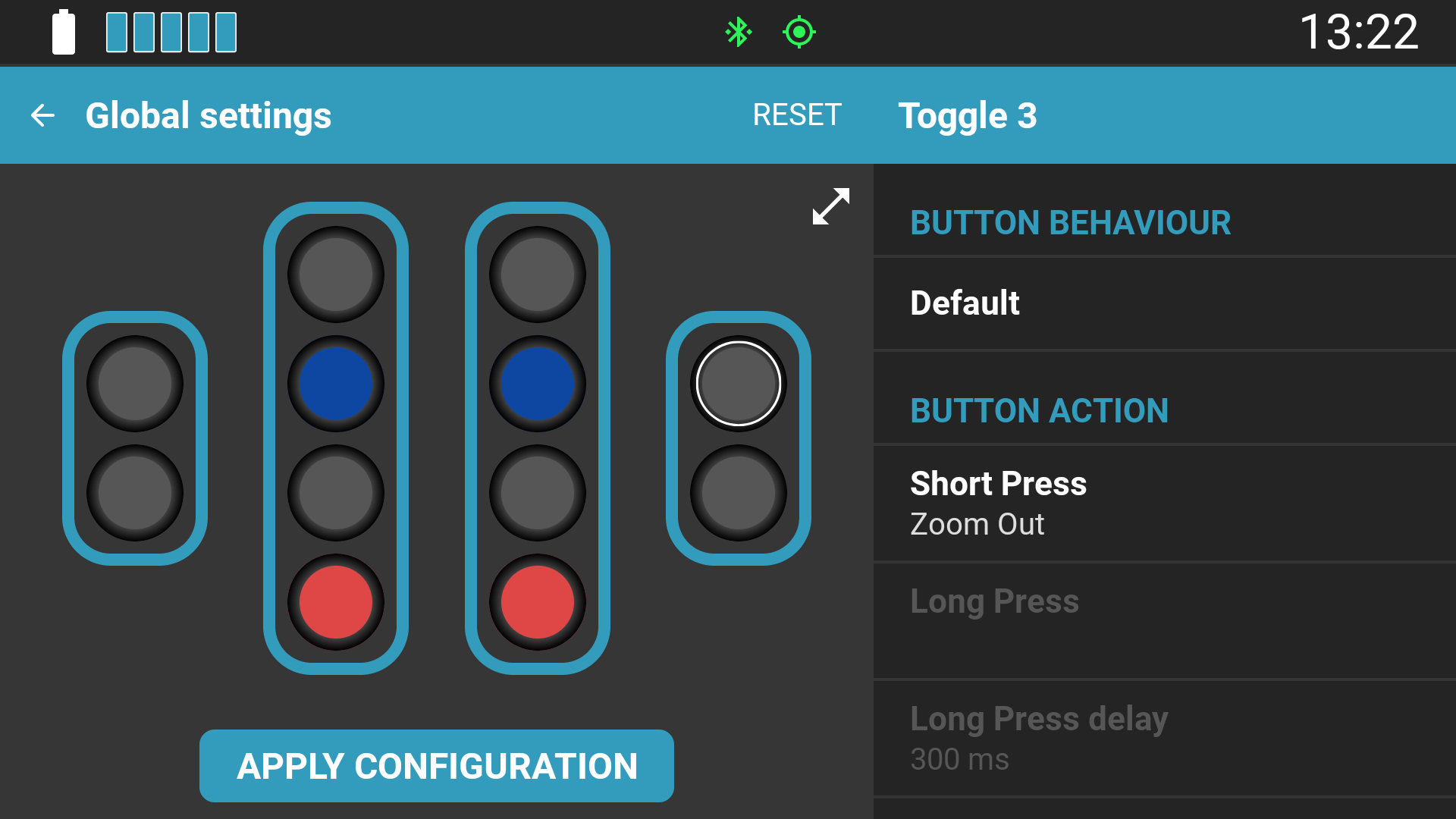Tap the green GPS target icon
1456x819 pixels.
pyautogui.click(x=799, y=32)
